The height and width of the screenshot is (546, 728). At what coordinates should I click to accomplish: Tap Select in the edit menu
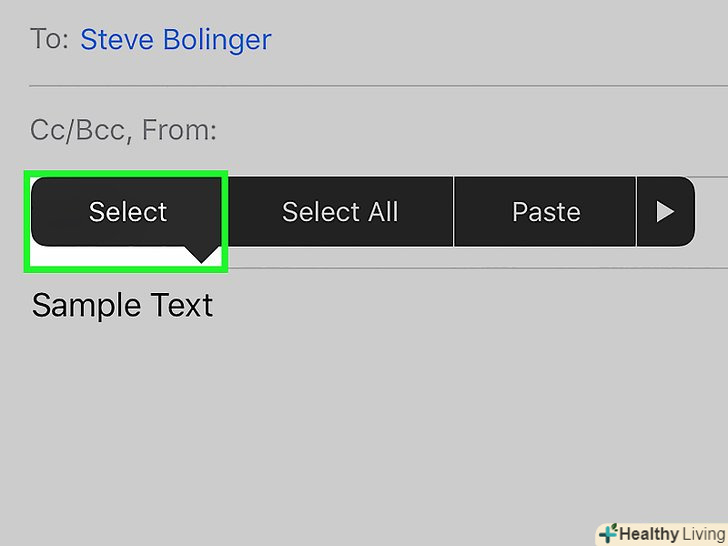tap(128, 212)
